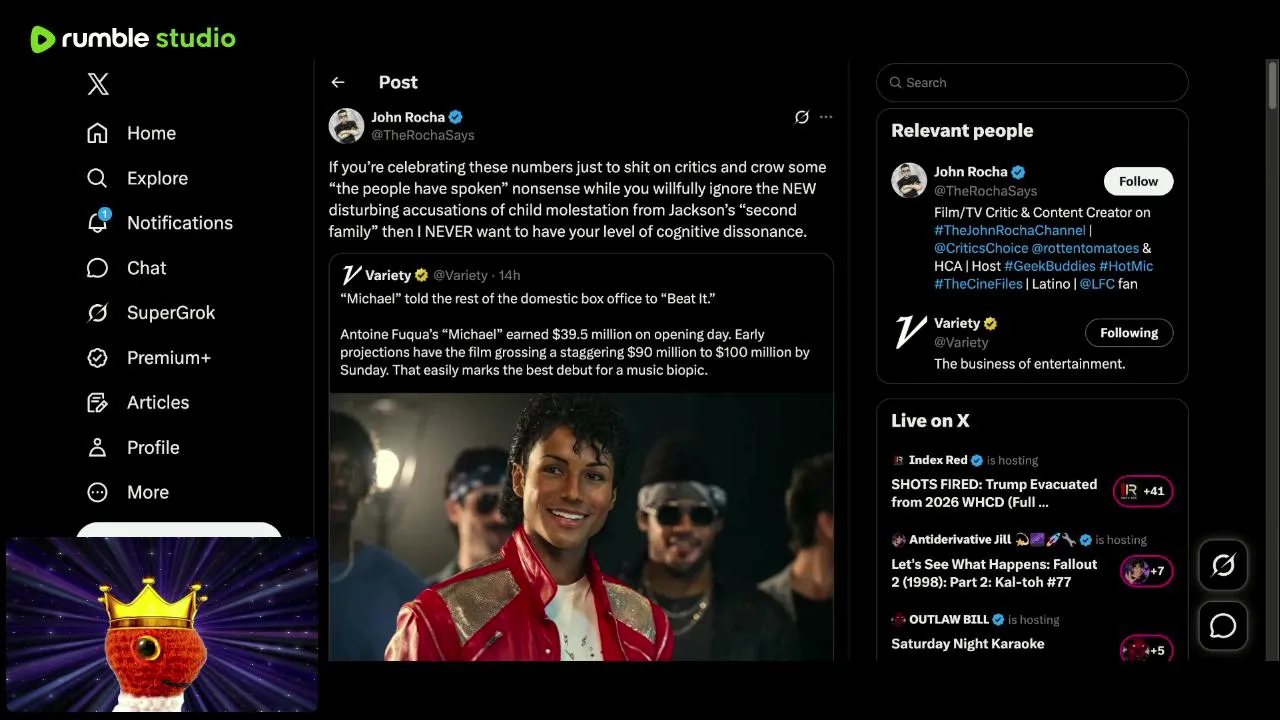Open the #TheJohnRochaChannel hashtag link
The height and width of the screenshot is (720, 1280).
[x=1009, y=230]
